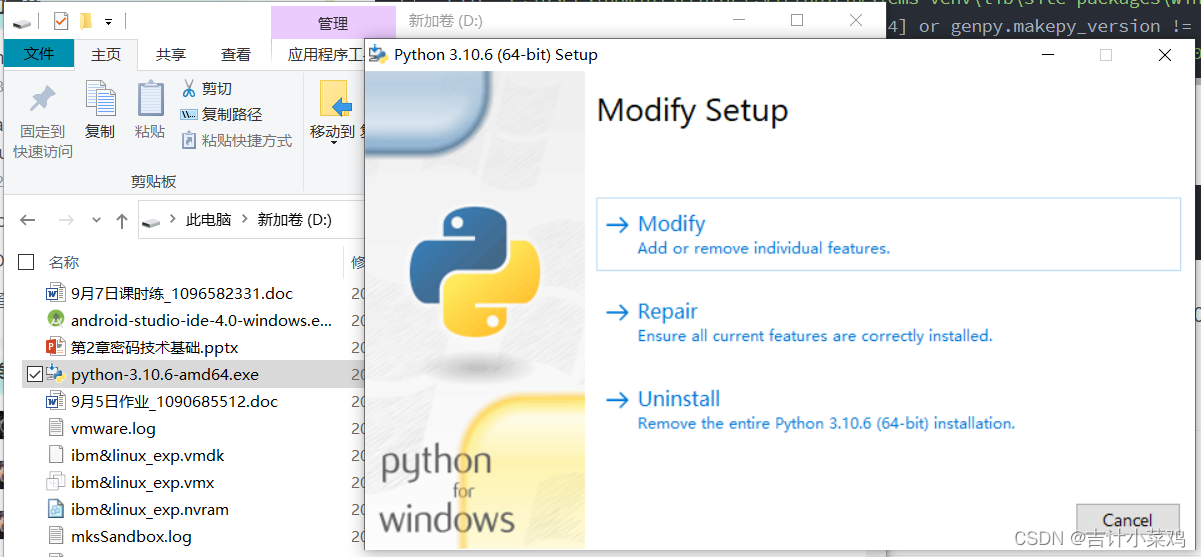Open the Customize Quick Access Toolbar dropdown
The width and height of the screenshot is (1201, 557).
pos(108,21)
